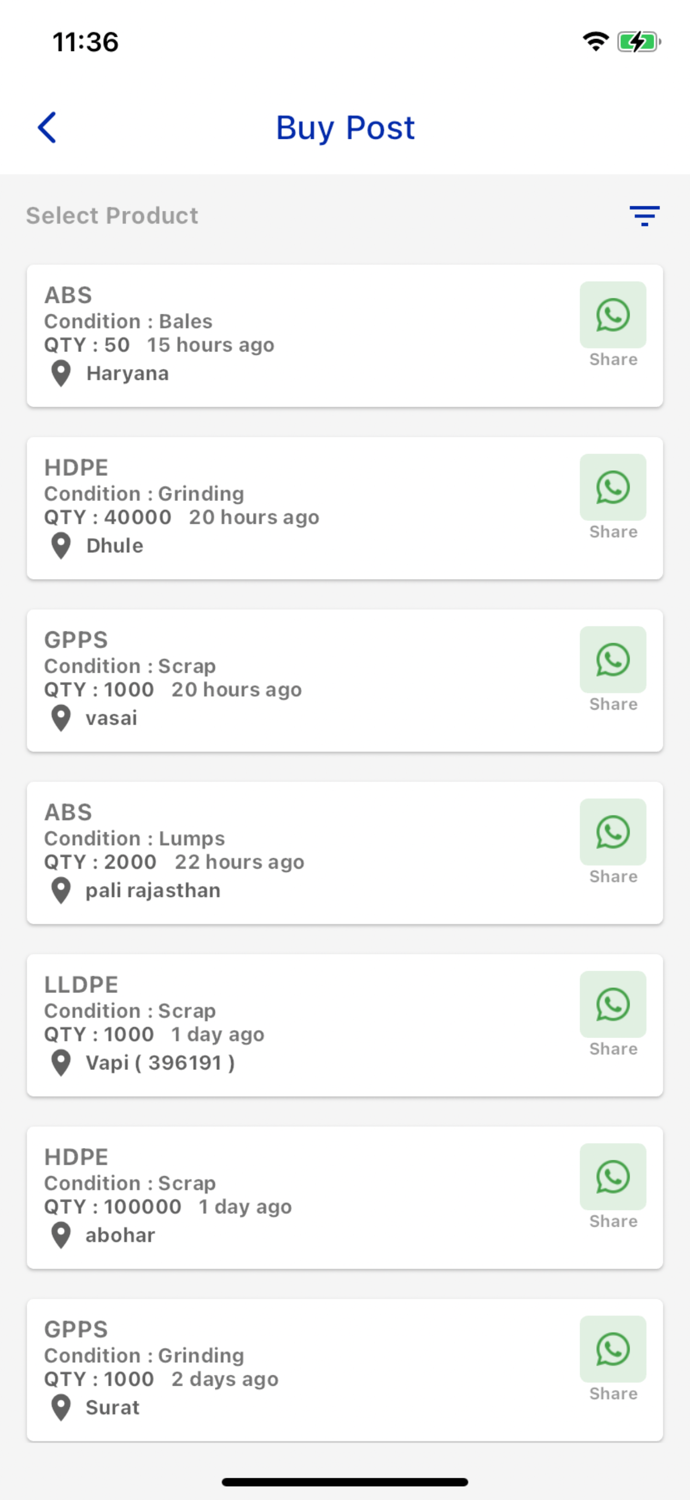The height and width of the screenshot is (1500, 690).
Task: Click the vasai location pin icon
Action: pyautogui.click(x=60, y=718)
